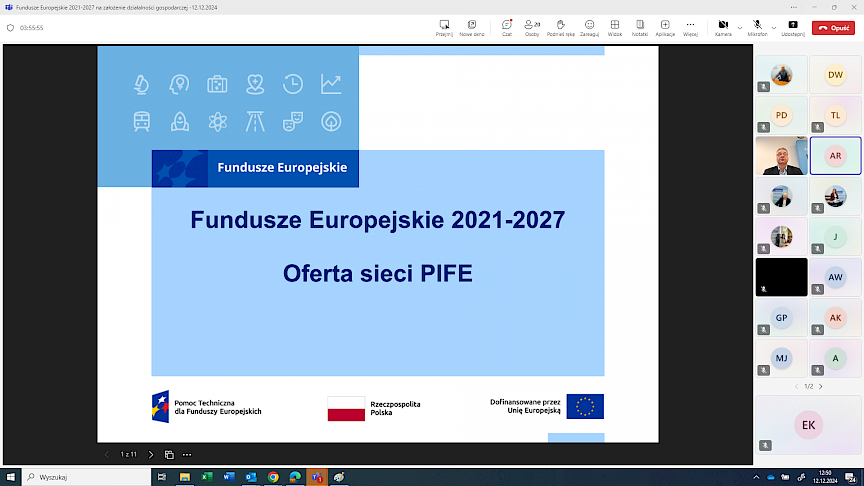This screenshot has width=864, height=486.
Task: Toggle the Mikrofon mute
Action: point(757,28)
